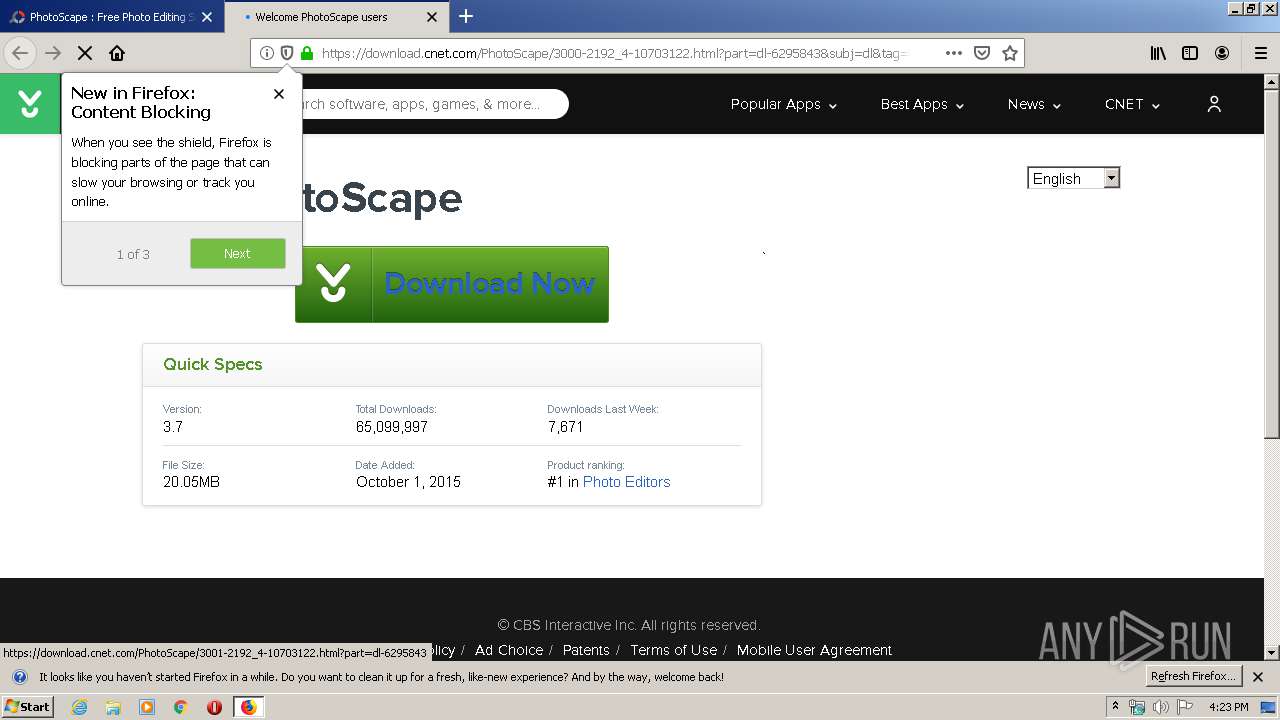Go to the Firefox home page icon
This screenshot has width=1280, height=720.
(x=117, y=53)
